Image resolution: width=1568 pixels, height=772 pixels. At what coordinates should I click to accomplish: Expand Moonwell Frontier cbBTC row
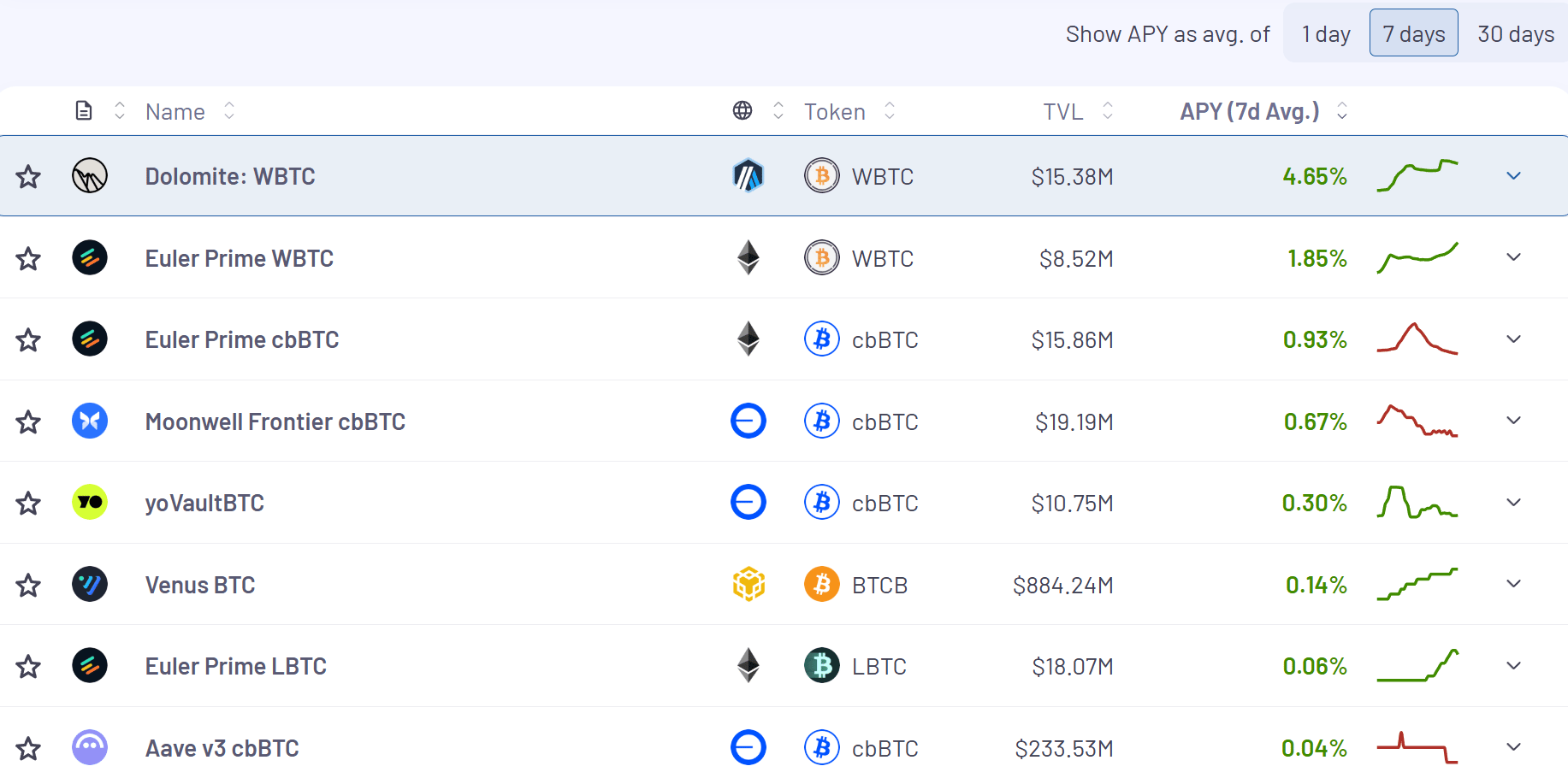pyautogui.click(x=1513, y=421)
